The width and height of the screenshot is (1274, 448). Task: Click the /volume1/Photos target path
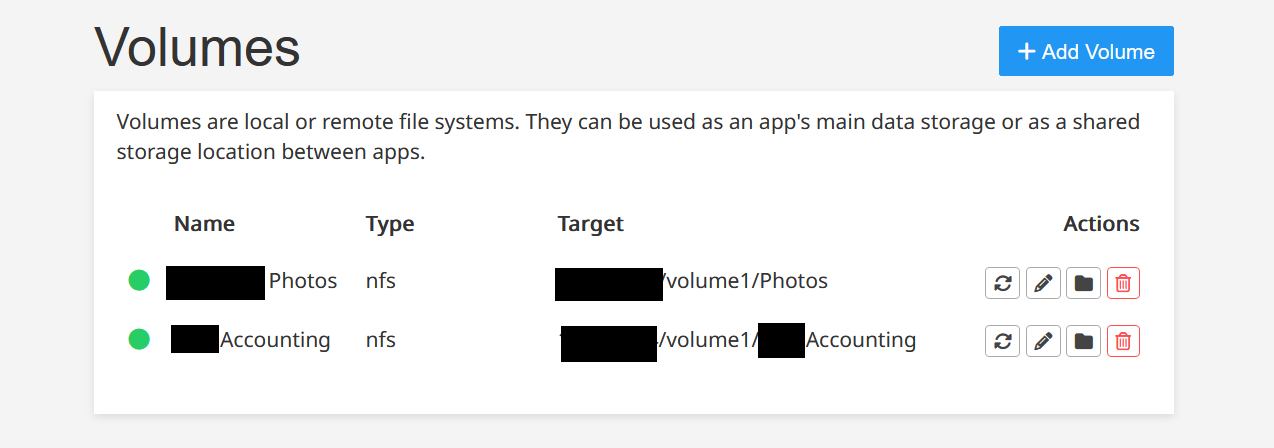(x=746, y=281)
